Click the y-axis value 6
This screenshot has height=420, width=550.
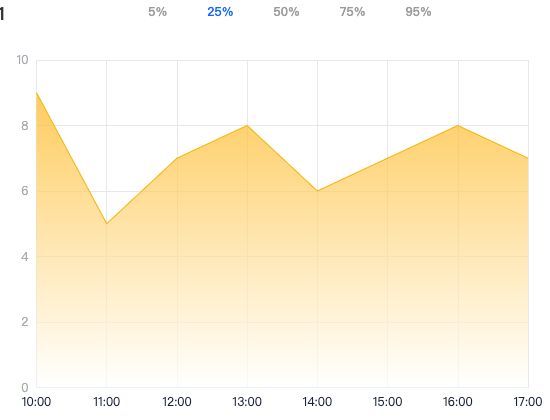click(25, 191)
